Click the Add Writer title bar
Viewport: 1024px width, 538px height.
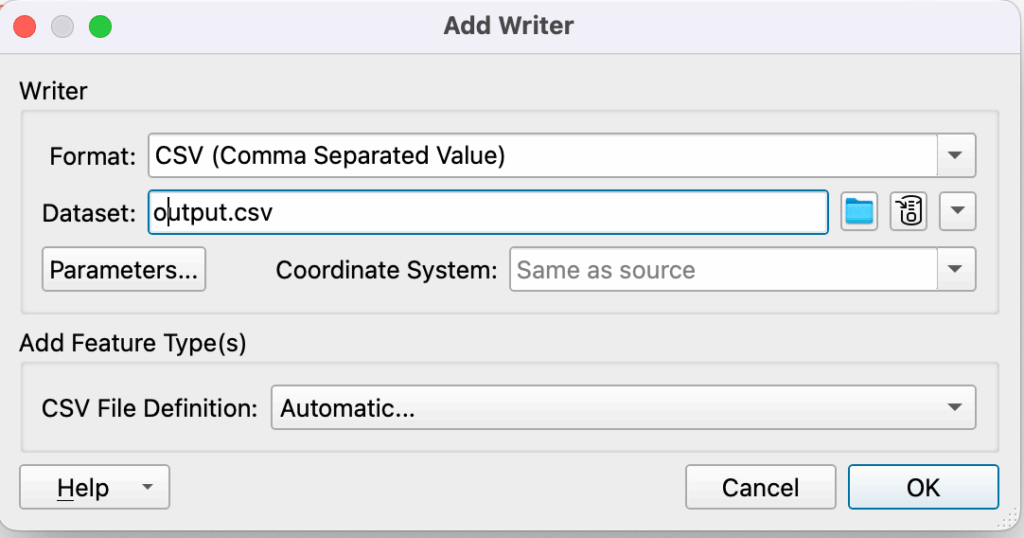(509, 26)
